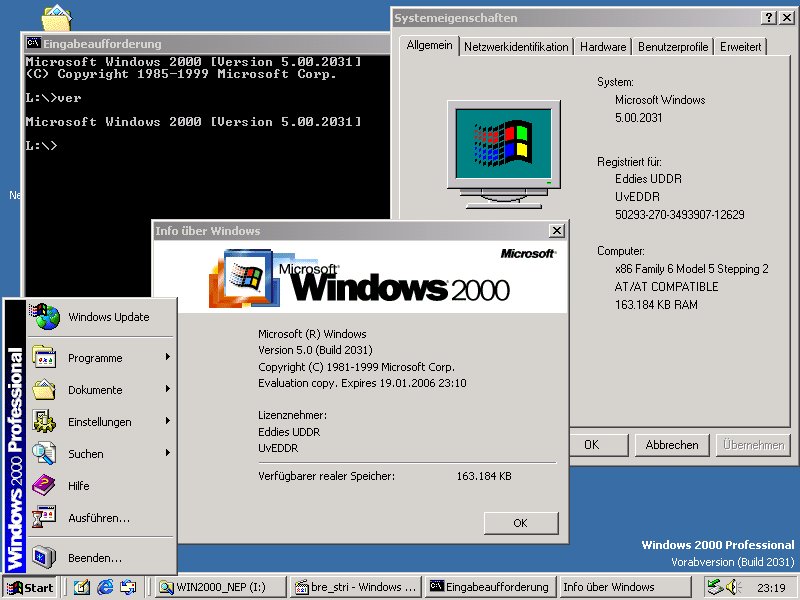Select the Benutzerprofile tab
The height and width of the screenshot is (600, 800).
673,47
